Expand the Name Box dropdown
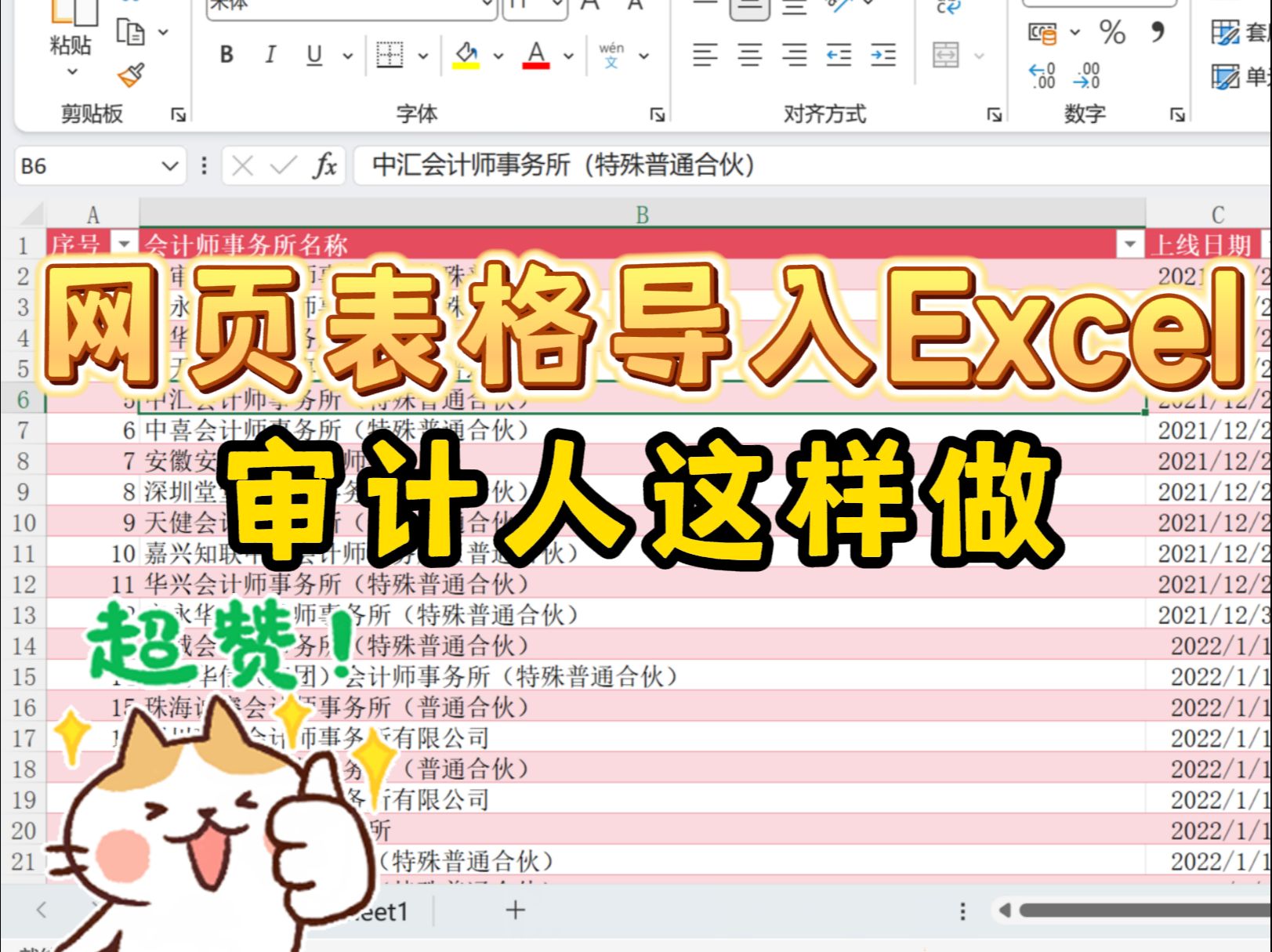This screenshot has width=1272, height=952. [x=169, y=166]
